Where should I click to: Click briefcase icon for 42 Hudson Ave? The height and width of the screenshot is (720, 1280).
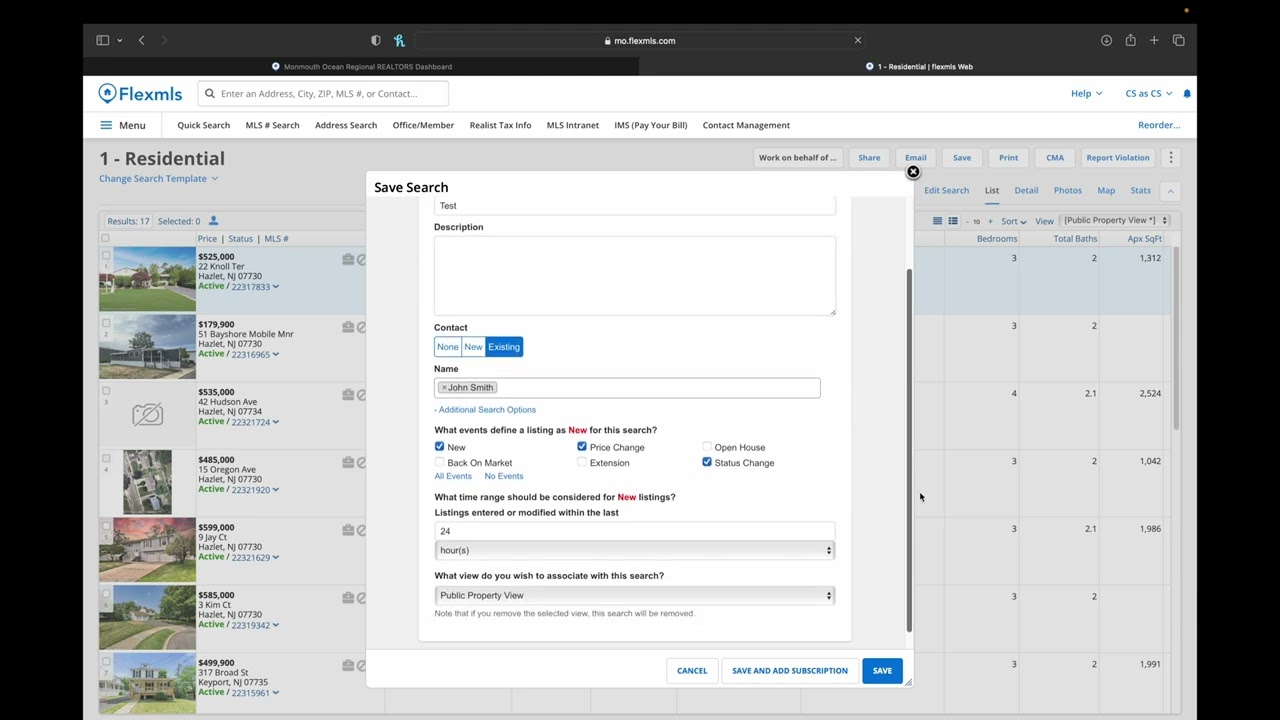point(348,394)
